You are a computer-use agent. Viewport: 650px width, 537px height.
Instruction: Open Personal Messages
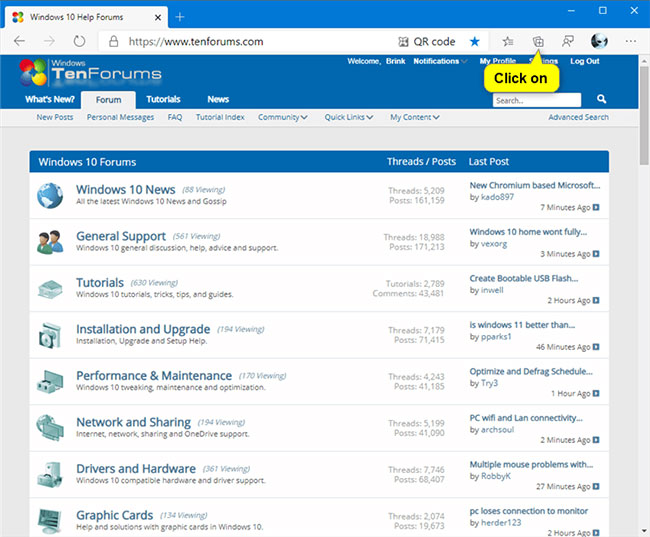coord(120,117)
